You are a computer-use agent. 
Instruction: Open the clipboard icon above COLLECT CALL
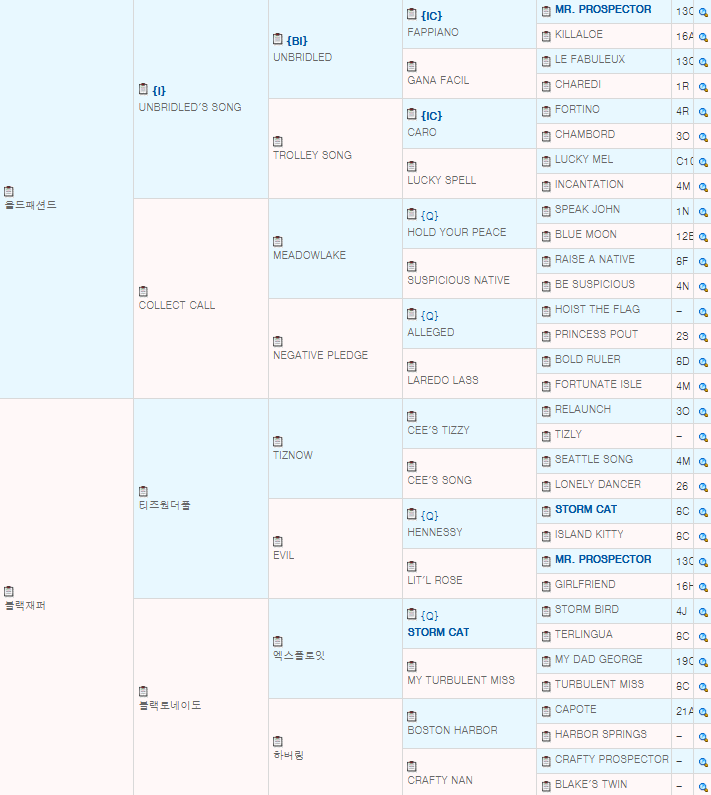(143, 291)
